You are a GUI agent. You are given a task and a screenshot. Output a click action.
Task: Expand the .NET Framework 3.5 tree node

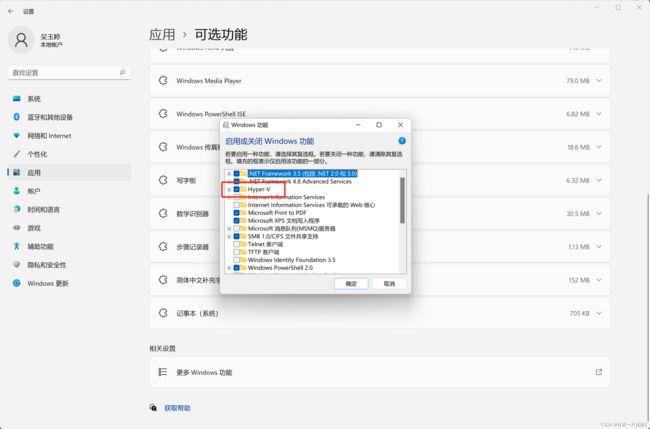[229, 174]
